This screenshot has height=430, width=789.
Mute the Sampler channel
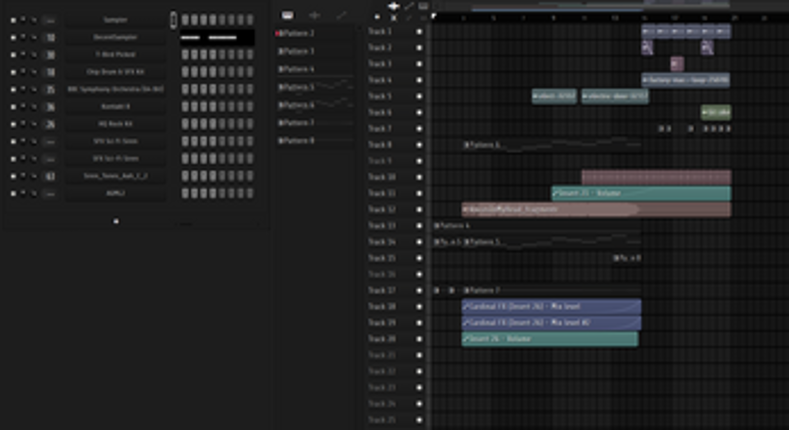coord(13,20)
